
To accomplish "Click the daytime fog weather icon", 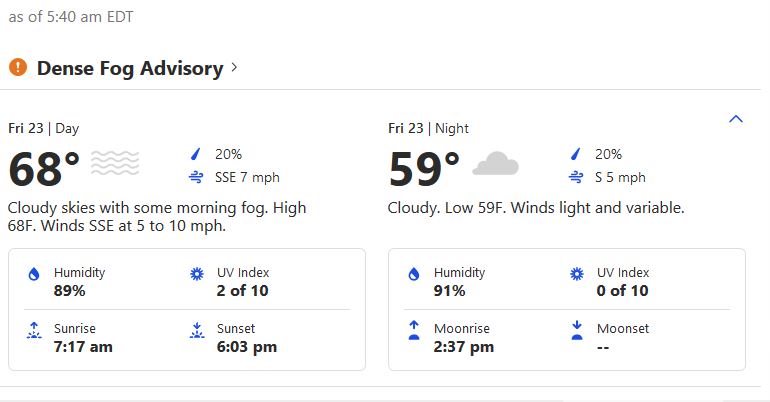I will (x=115, y=163).
